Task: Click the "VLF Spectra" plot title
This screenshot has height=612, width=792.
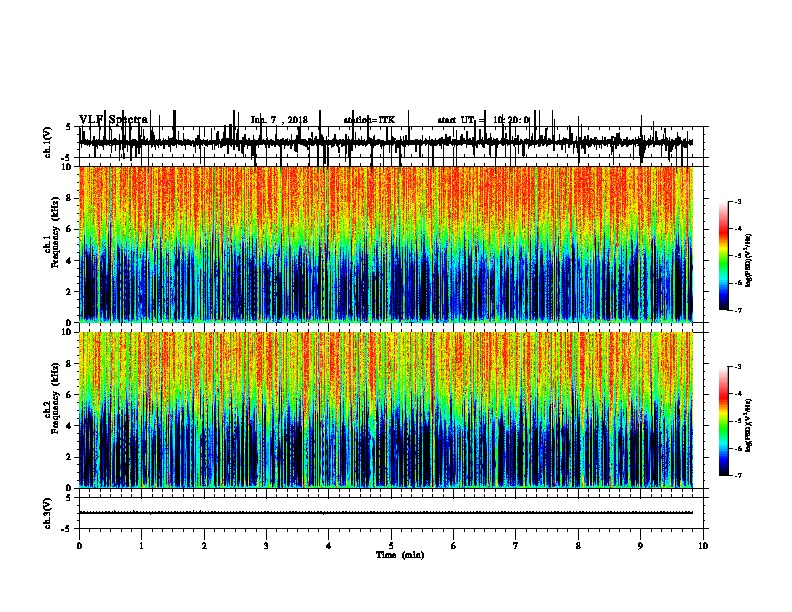Action: pyautogui.click(x=113, y=120)
